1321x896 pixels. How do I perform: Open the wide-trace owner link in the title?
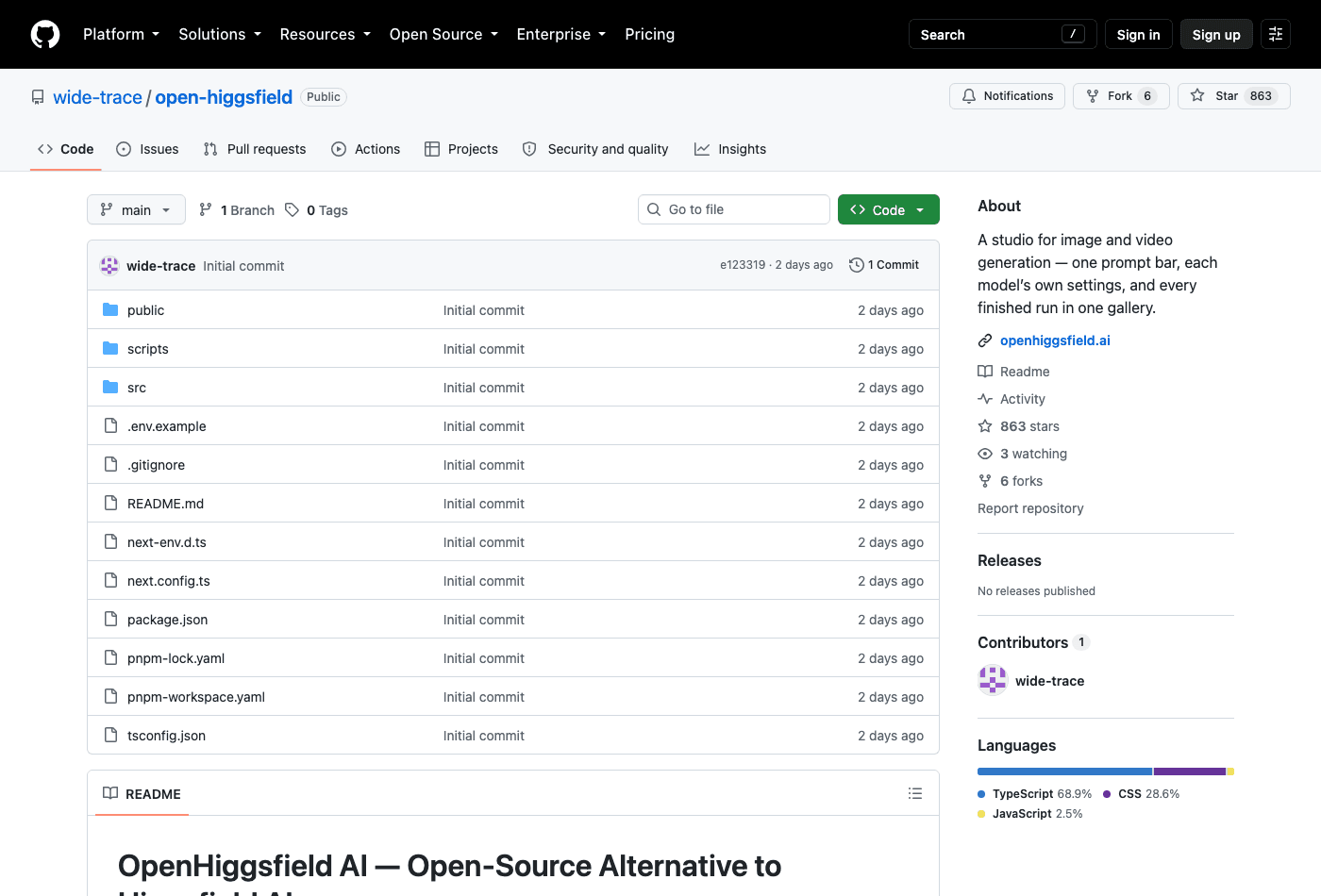tap(97, 97)
